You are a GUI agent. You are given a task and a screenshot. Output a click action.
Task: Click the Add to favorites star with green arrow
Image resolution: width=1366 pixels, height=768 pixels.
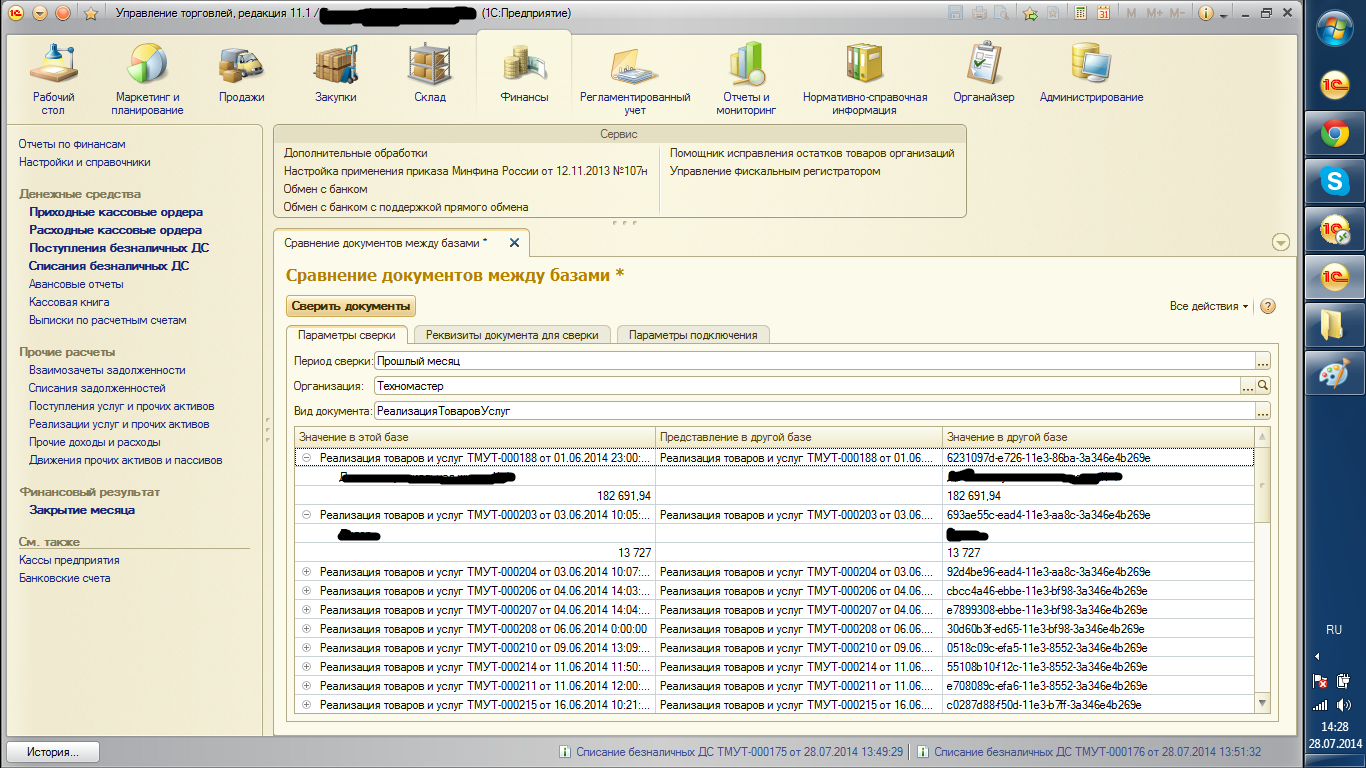1030,13
